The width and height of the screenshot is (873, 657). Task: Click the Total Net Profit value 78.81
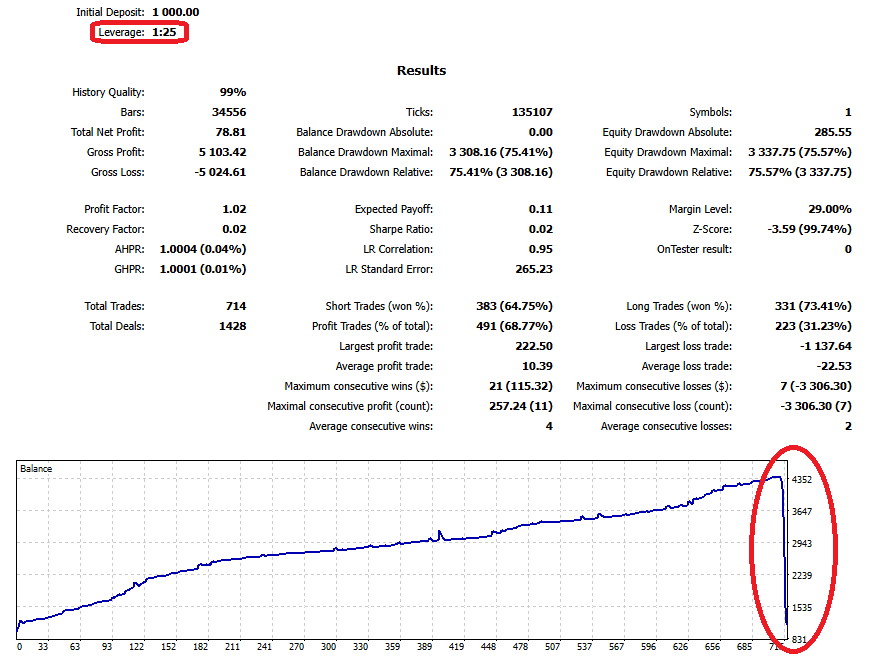(230, 132)
